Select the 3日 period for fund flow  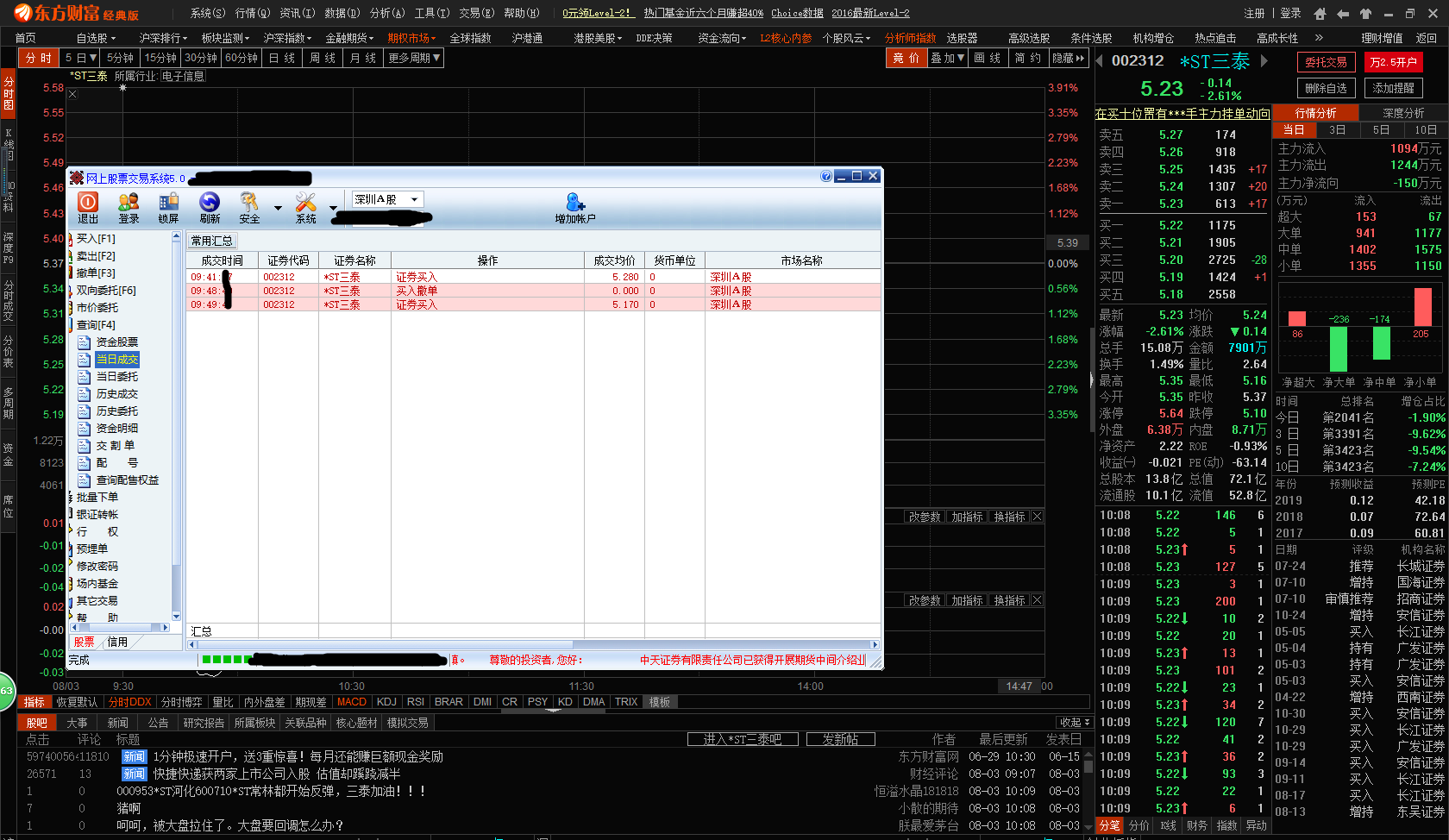1337,129
